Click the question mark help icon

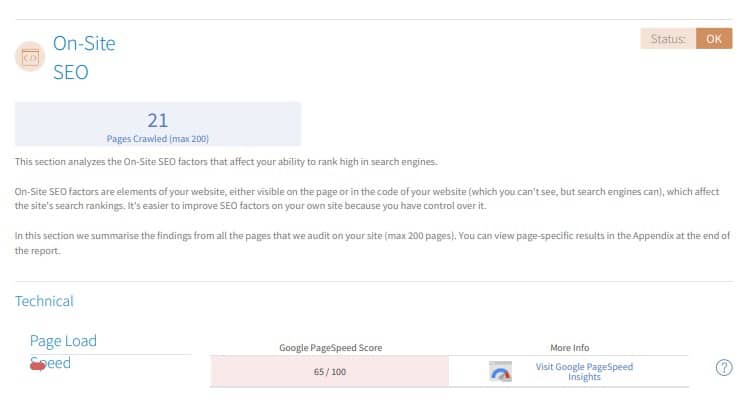(724, 368)
